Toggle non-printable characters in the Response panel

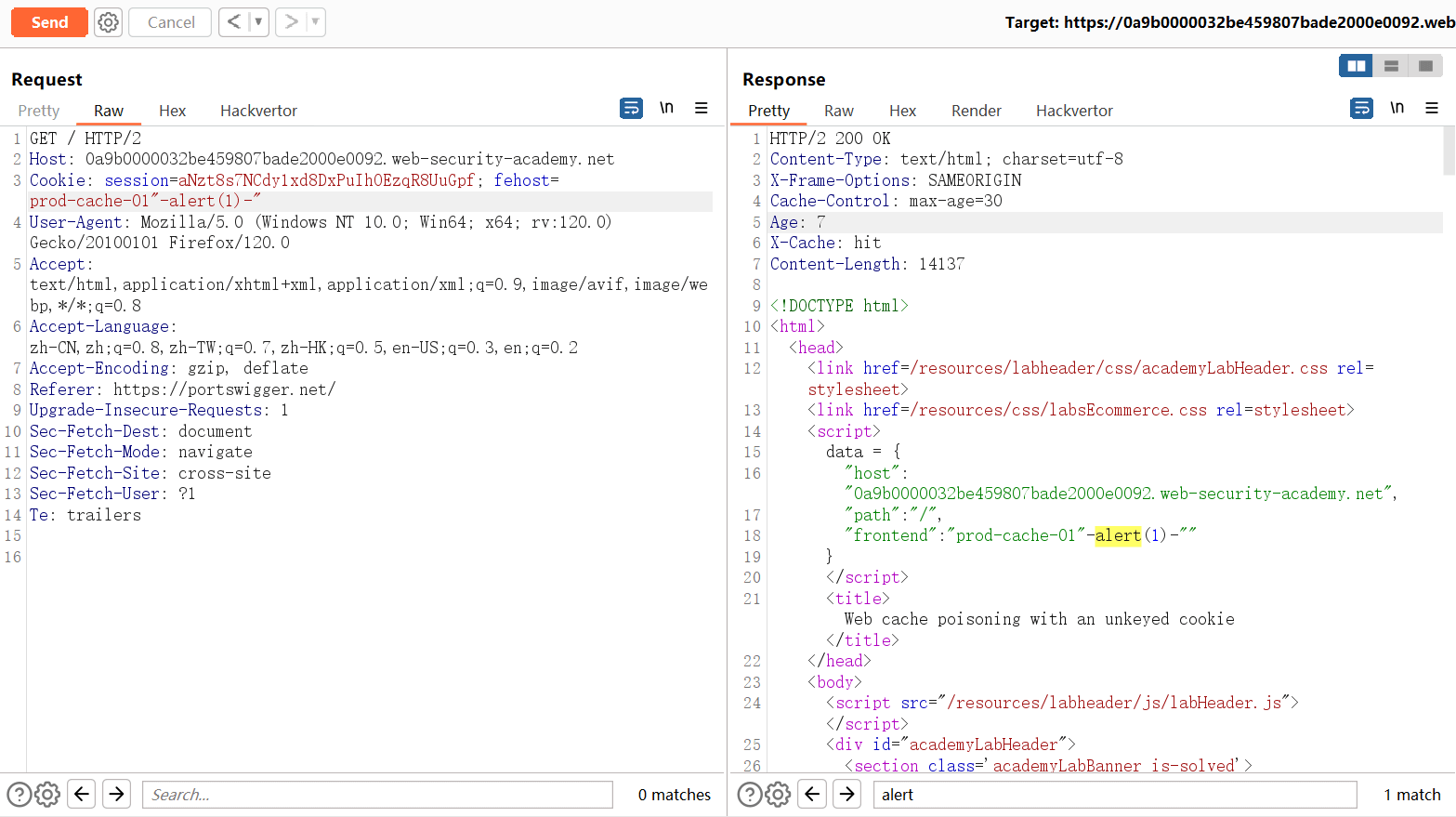click(x=1397, y=108)
